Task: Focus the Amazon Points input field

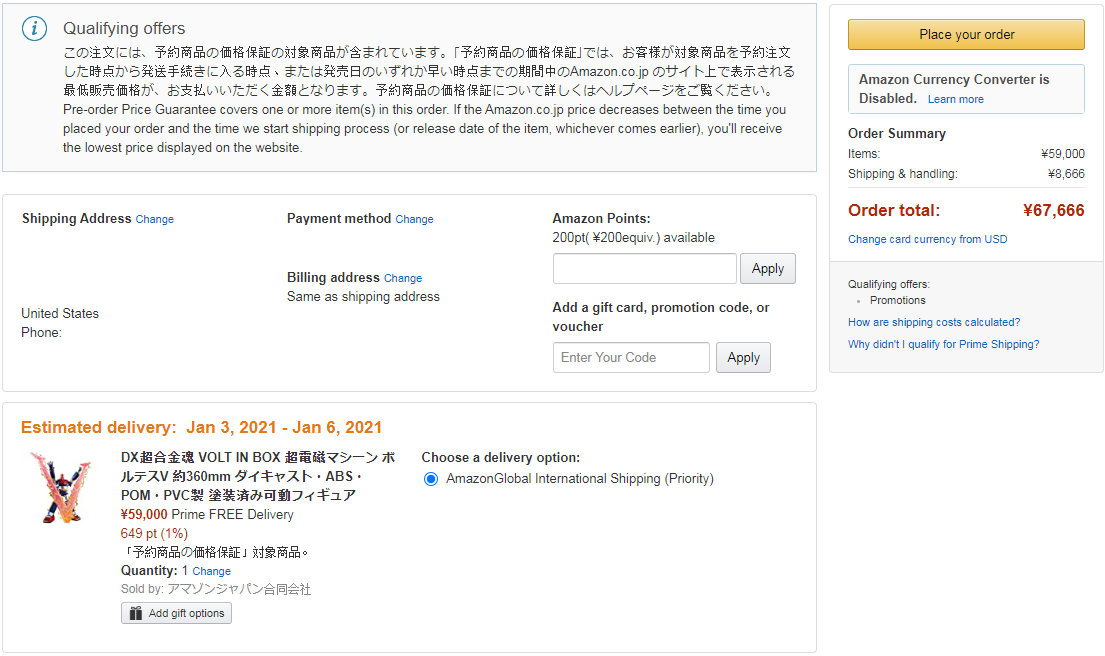Action: 645,268
